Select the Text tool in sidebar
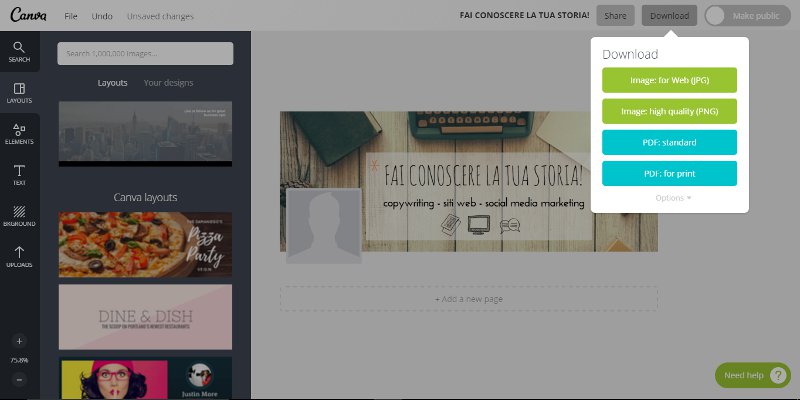This screenshot has width=800, height=400. 19,175
